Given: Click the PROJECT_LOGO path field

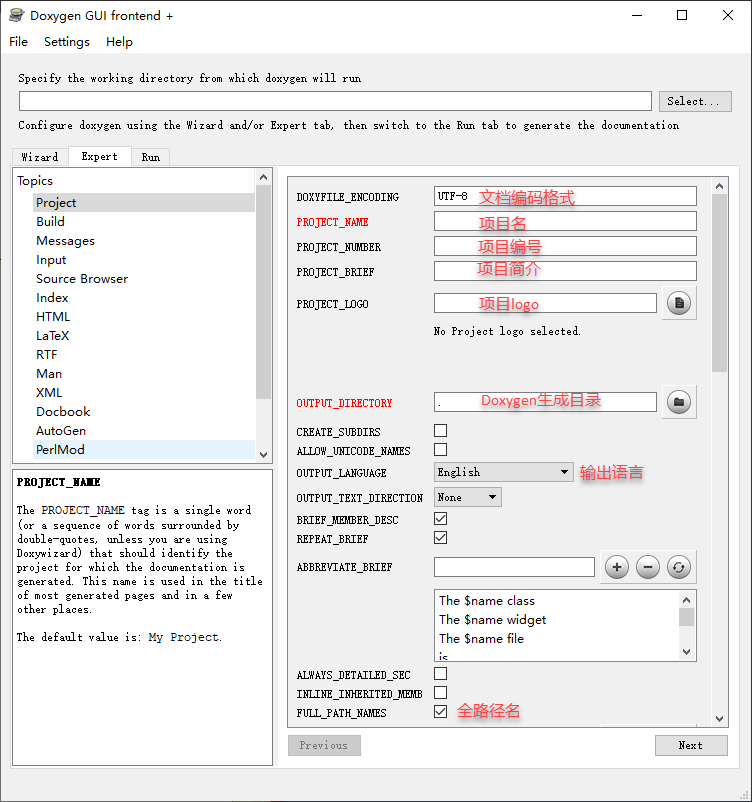Looking at the screenshot, I should coord(545,303).
